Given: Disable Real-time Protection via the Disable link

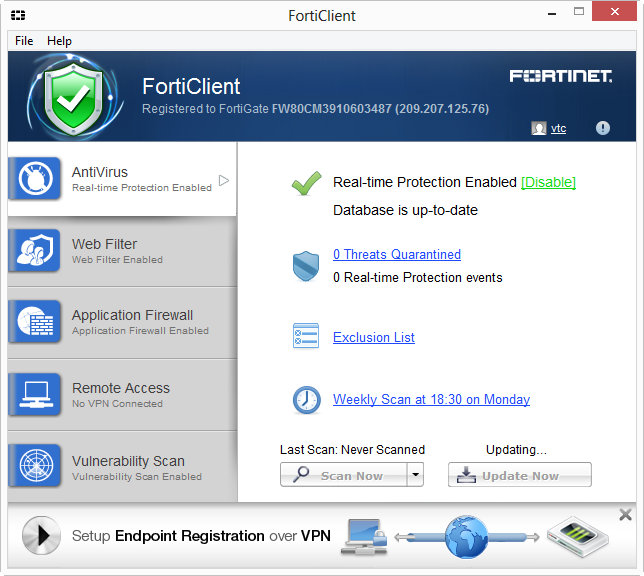Looking at the screenshot, I should pyautogui.click(x=548, y=182).
